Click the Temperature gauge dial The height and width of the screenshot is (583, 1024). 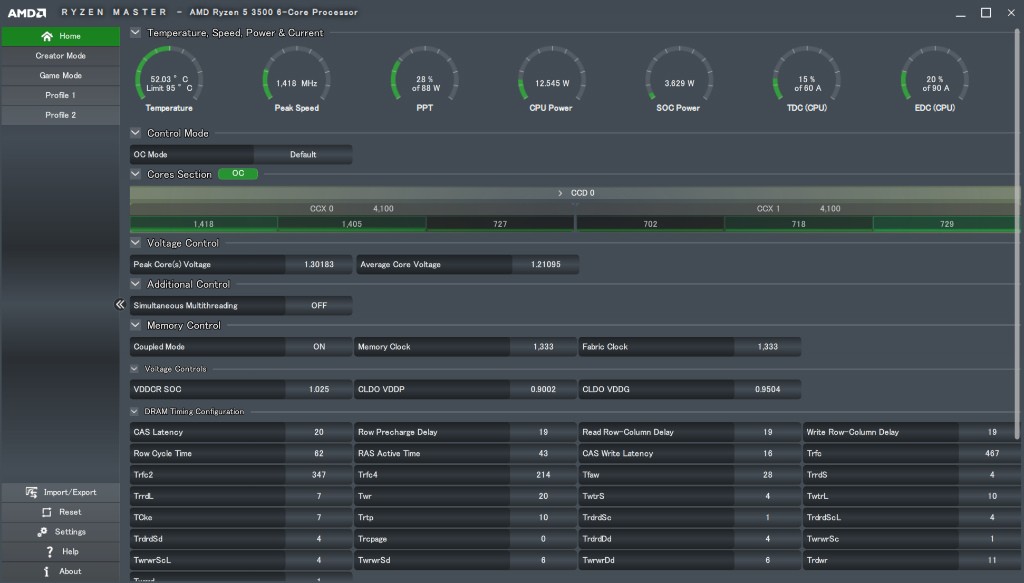169,76
